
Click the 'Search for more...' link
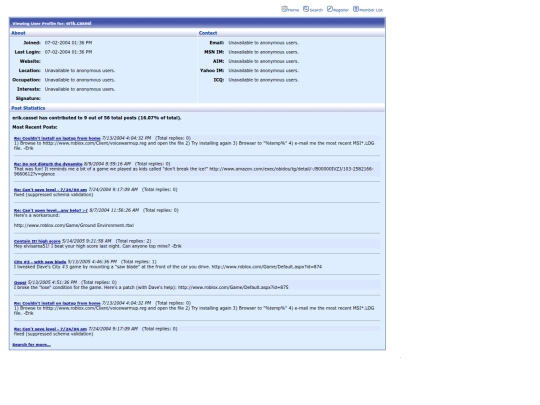coord(31,345)
